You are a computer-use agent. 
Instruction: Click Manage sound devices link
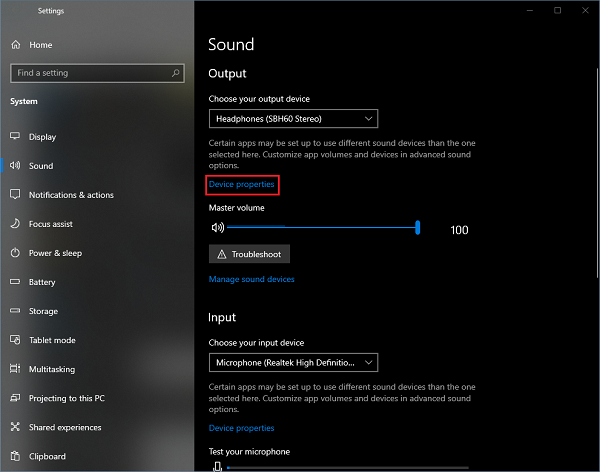[x=251, y=279]
